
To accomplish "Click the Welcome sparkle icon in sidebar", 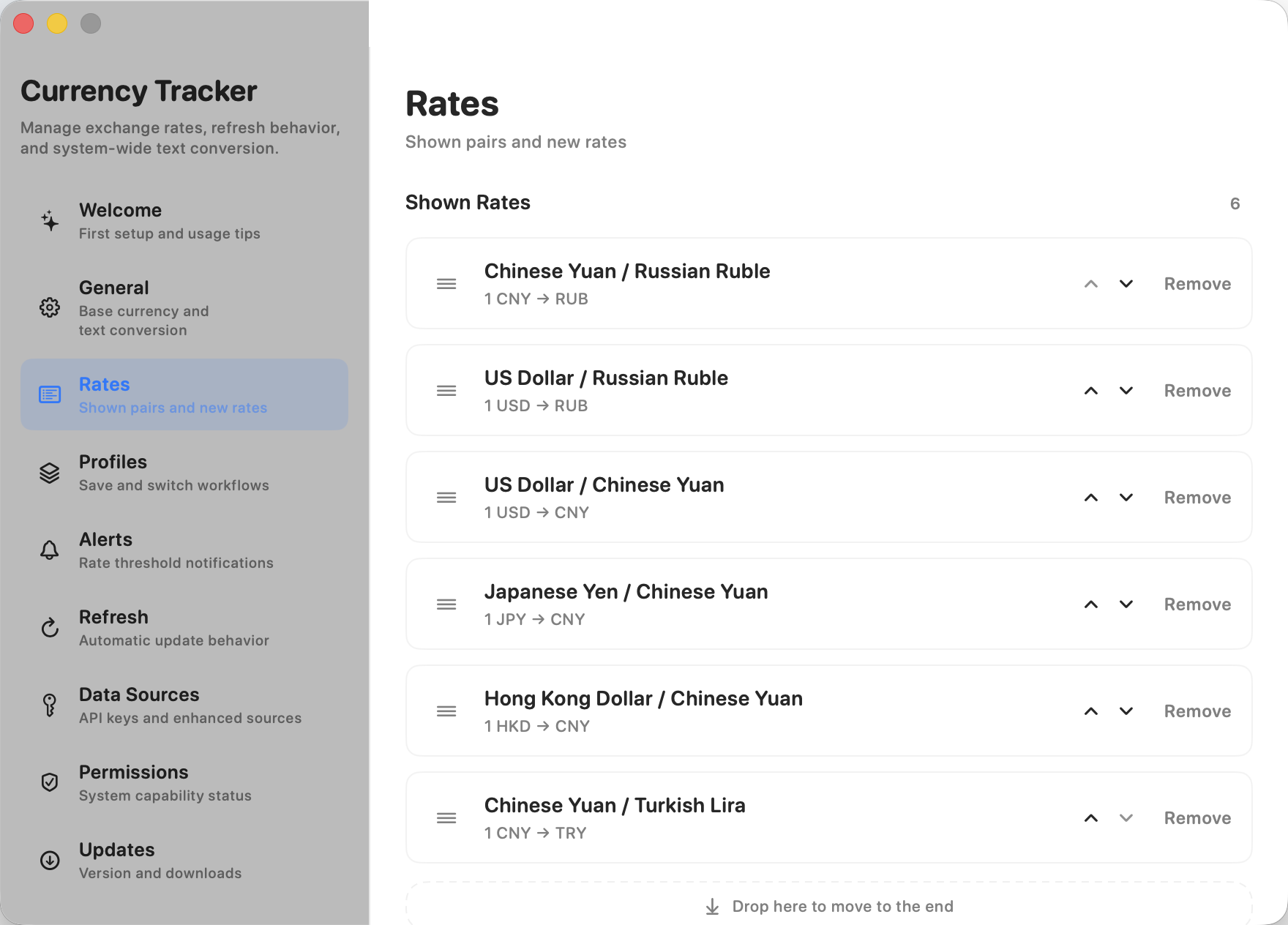I will pos(50,221).
